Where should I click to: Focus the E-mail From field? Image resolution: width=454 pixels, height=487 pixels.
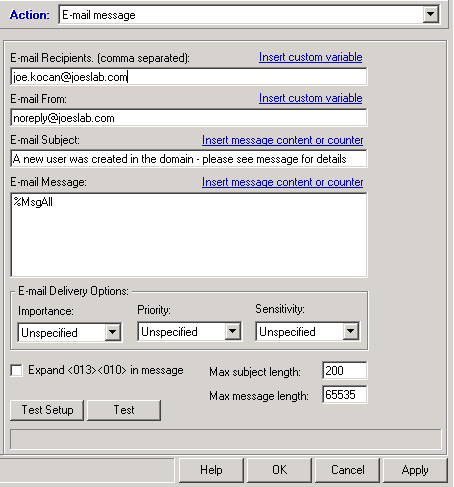point(189,118)
